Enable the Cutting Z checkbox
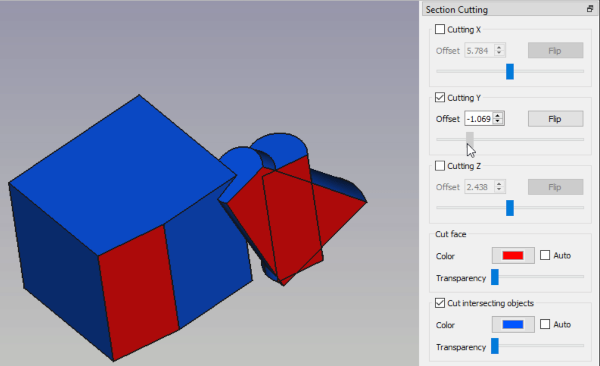Screen dimensions: 600x366 tap(440, 165)
